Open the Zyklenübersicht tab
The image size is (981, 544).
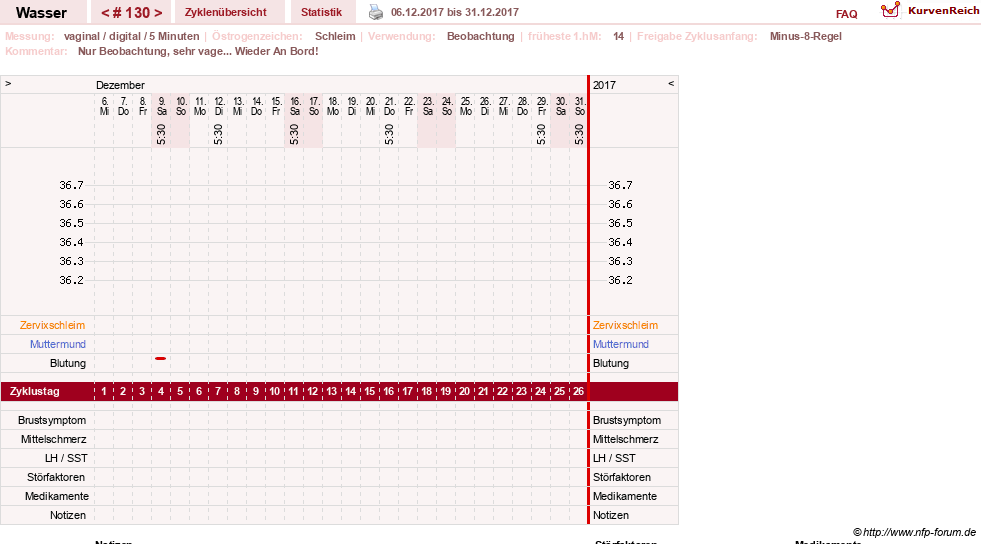pyautogui.click(x=225, y=12)
